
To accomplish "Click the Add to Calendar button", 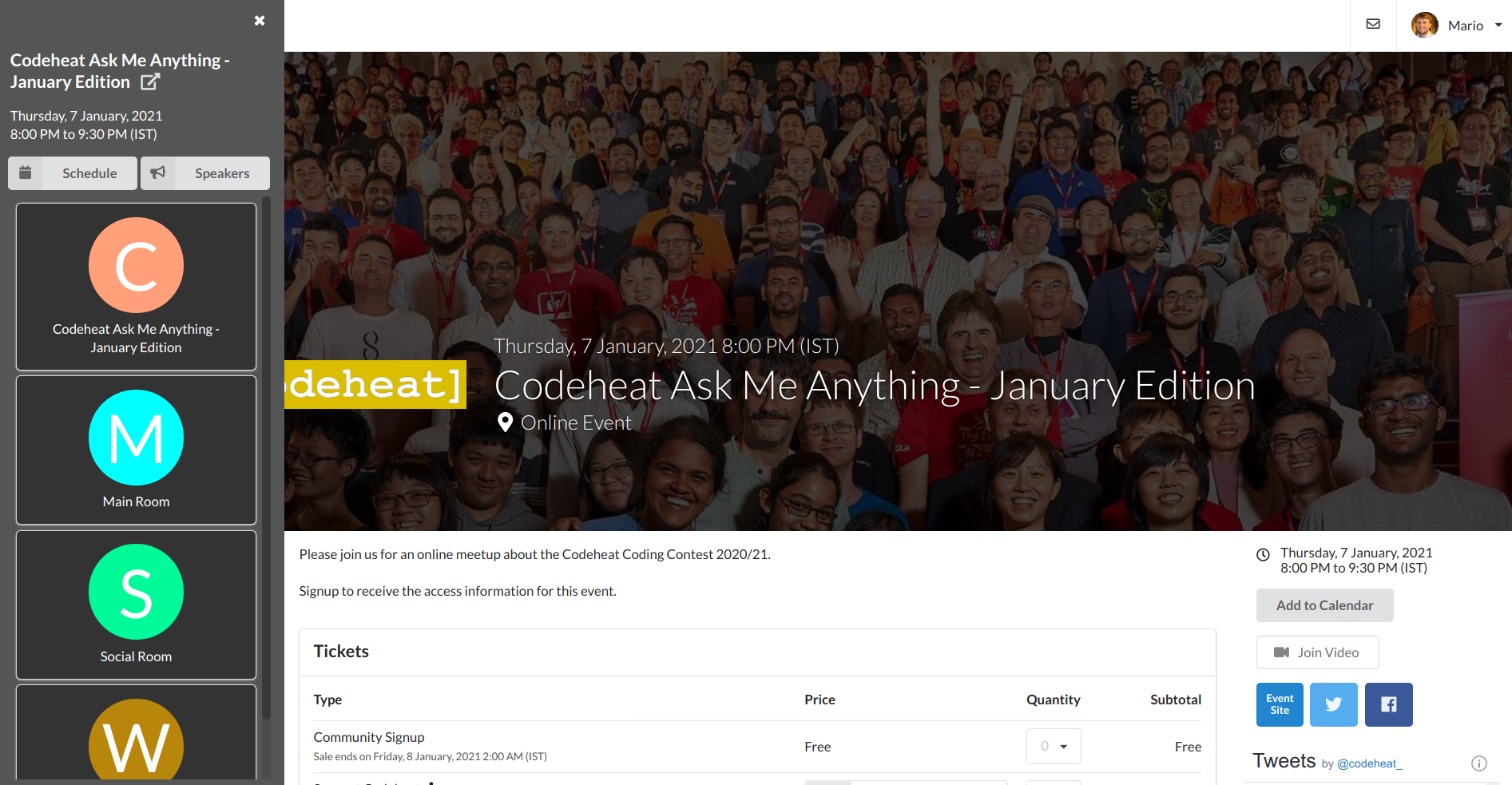I will pos(1323,605).
